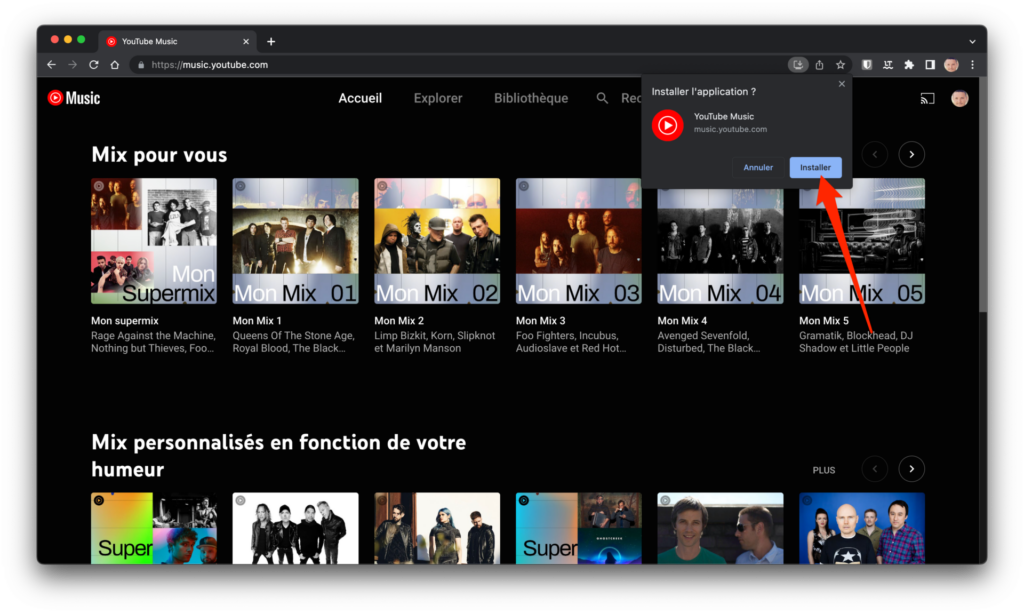Click the page vertical scrollbar
The width and height of the screenshot is (1024, 613).
click(x=983, y=196)
